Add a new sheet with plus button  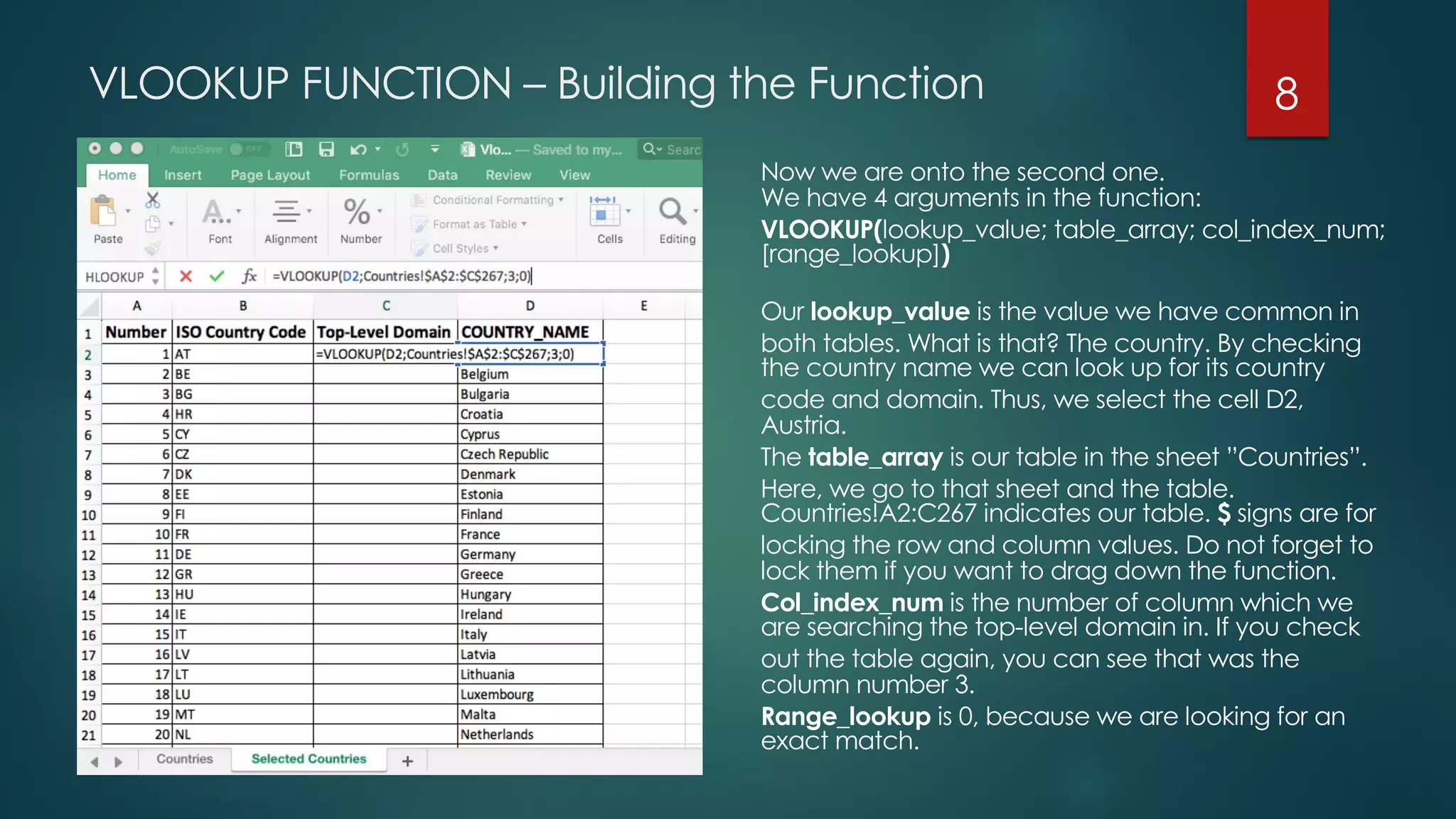(407, 761)
